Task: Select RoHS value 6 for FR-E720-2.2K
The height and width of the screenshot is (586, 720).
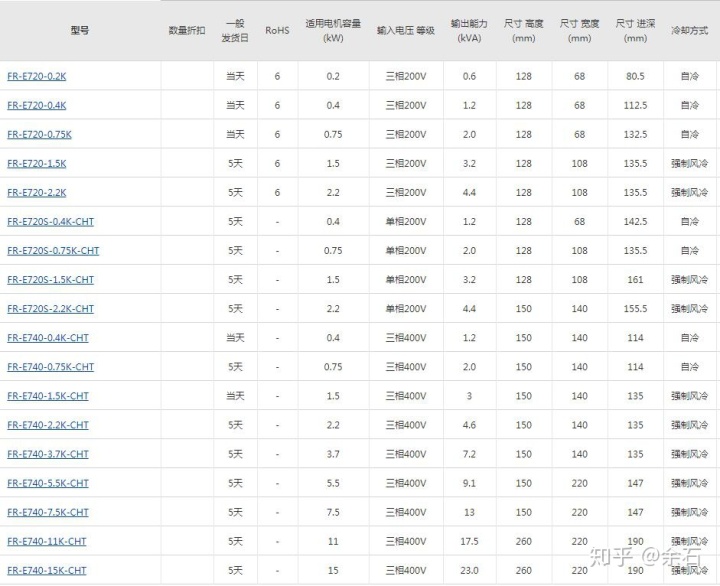Action: [x=277, y=192]
